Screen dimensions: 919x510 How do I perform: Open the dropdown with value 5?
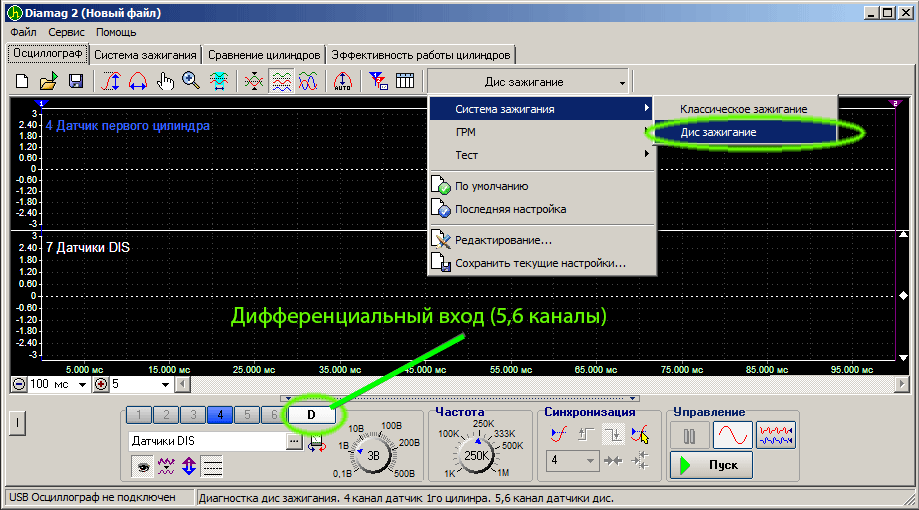click(x=165, y=385)
